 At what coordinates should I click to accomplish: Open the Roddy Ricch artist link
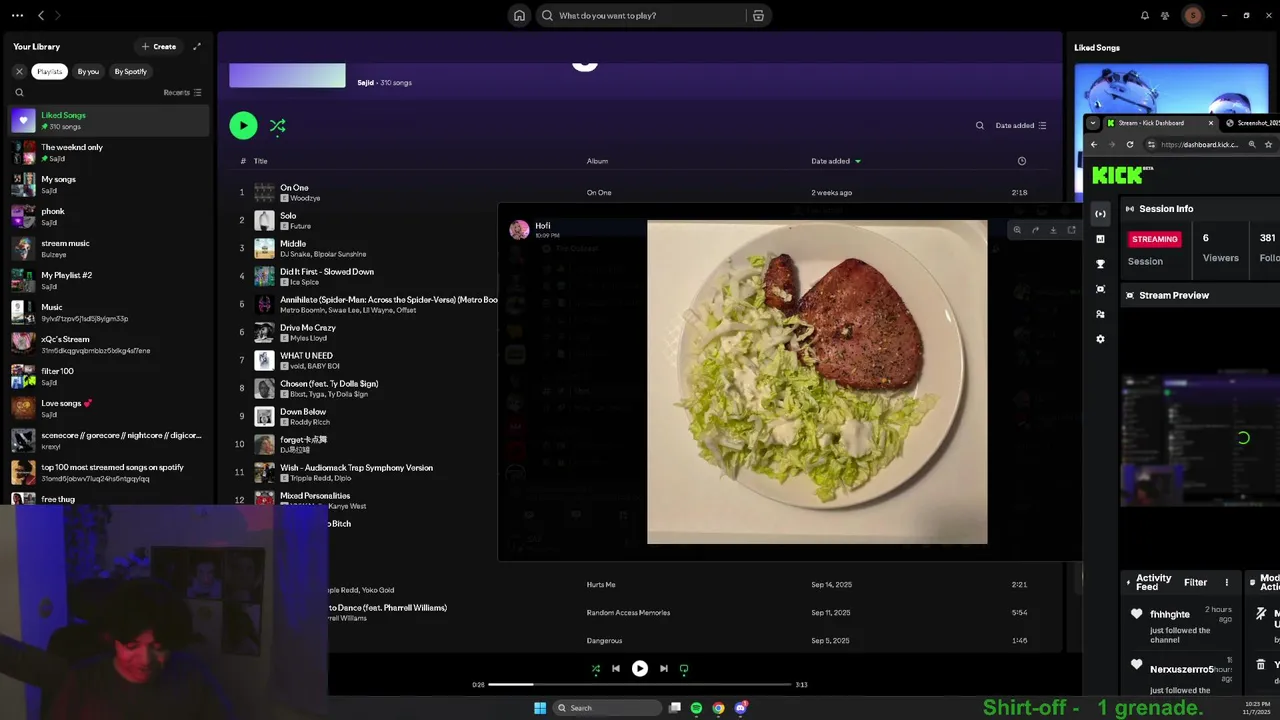(x=308, y=422)
